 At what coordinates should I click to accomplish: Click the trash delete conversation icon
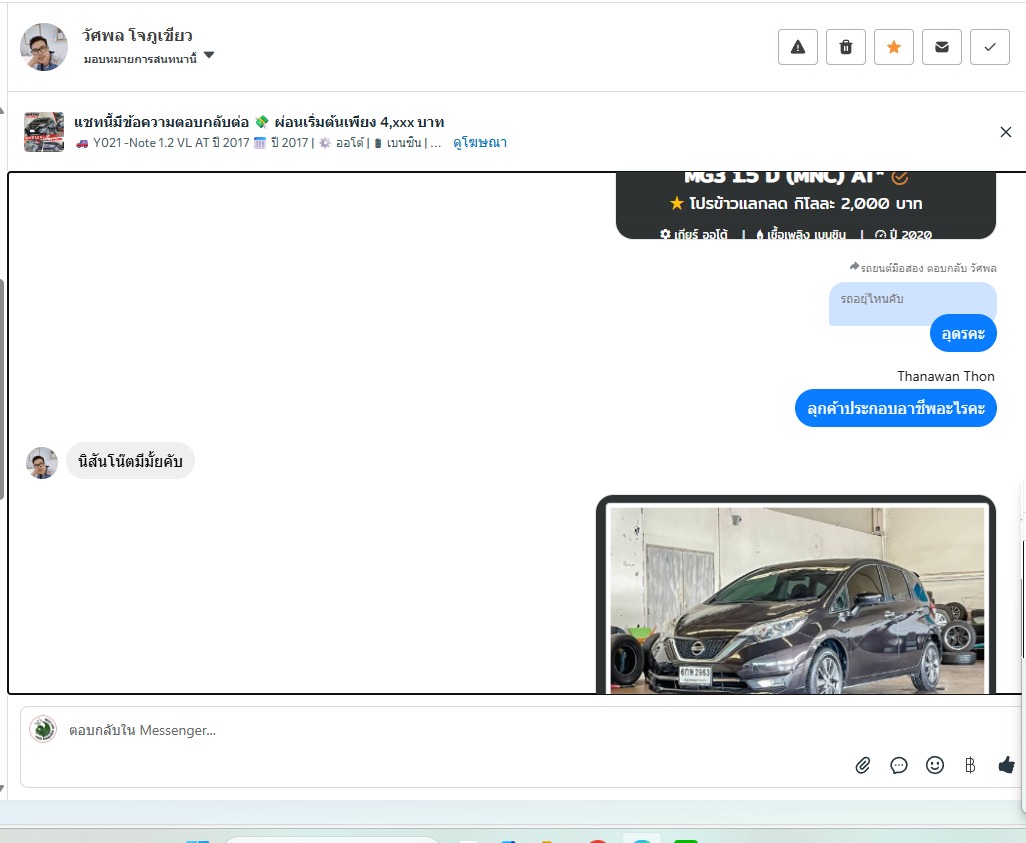pos(846,47)
